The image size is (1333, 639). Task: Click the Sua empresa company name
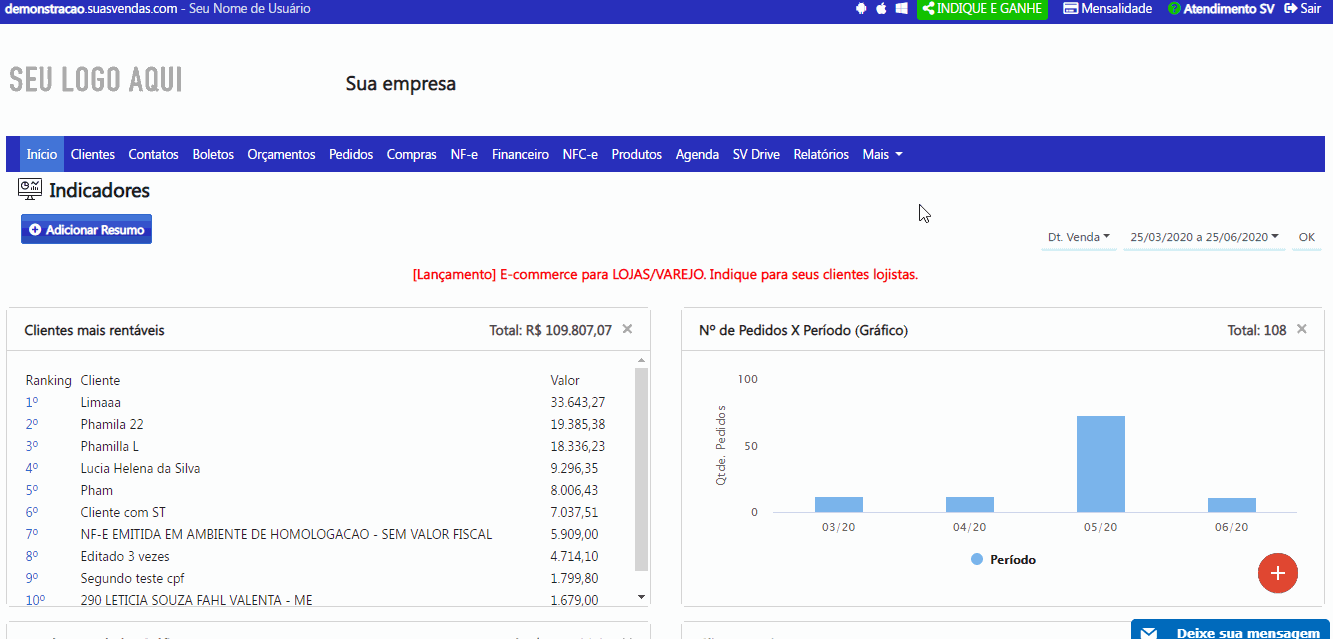tap(401, 84)
